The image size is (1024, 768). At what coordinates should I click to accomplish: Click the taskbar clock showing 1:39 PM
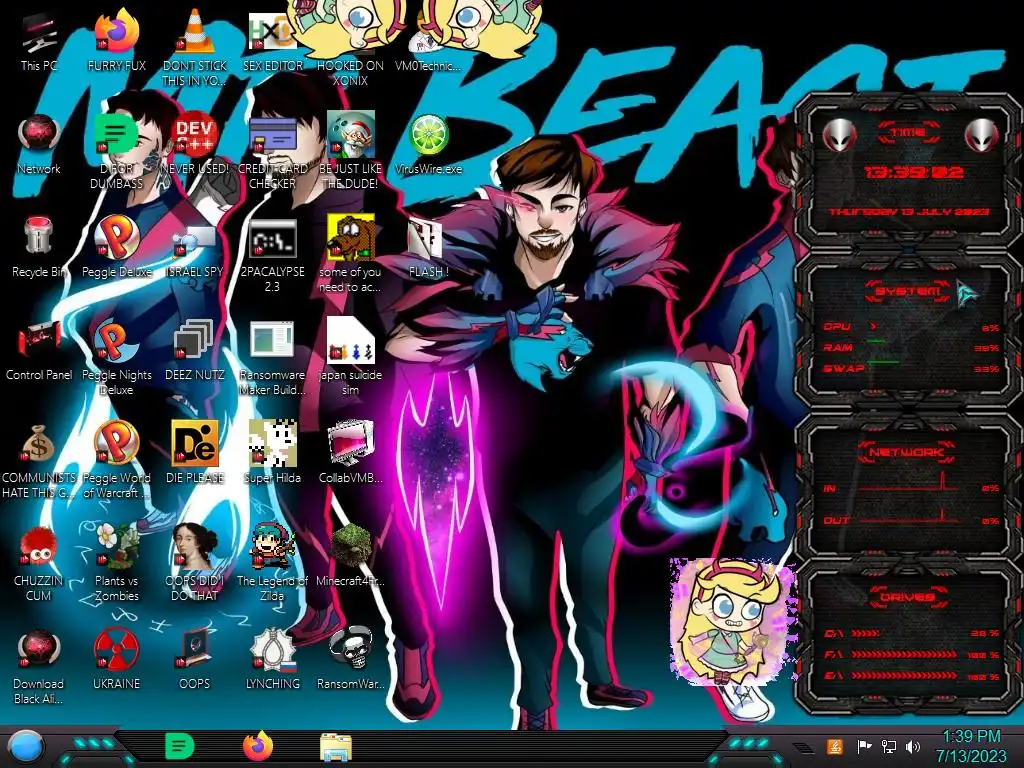pos(971,746)
